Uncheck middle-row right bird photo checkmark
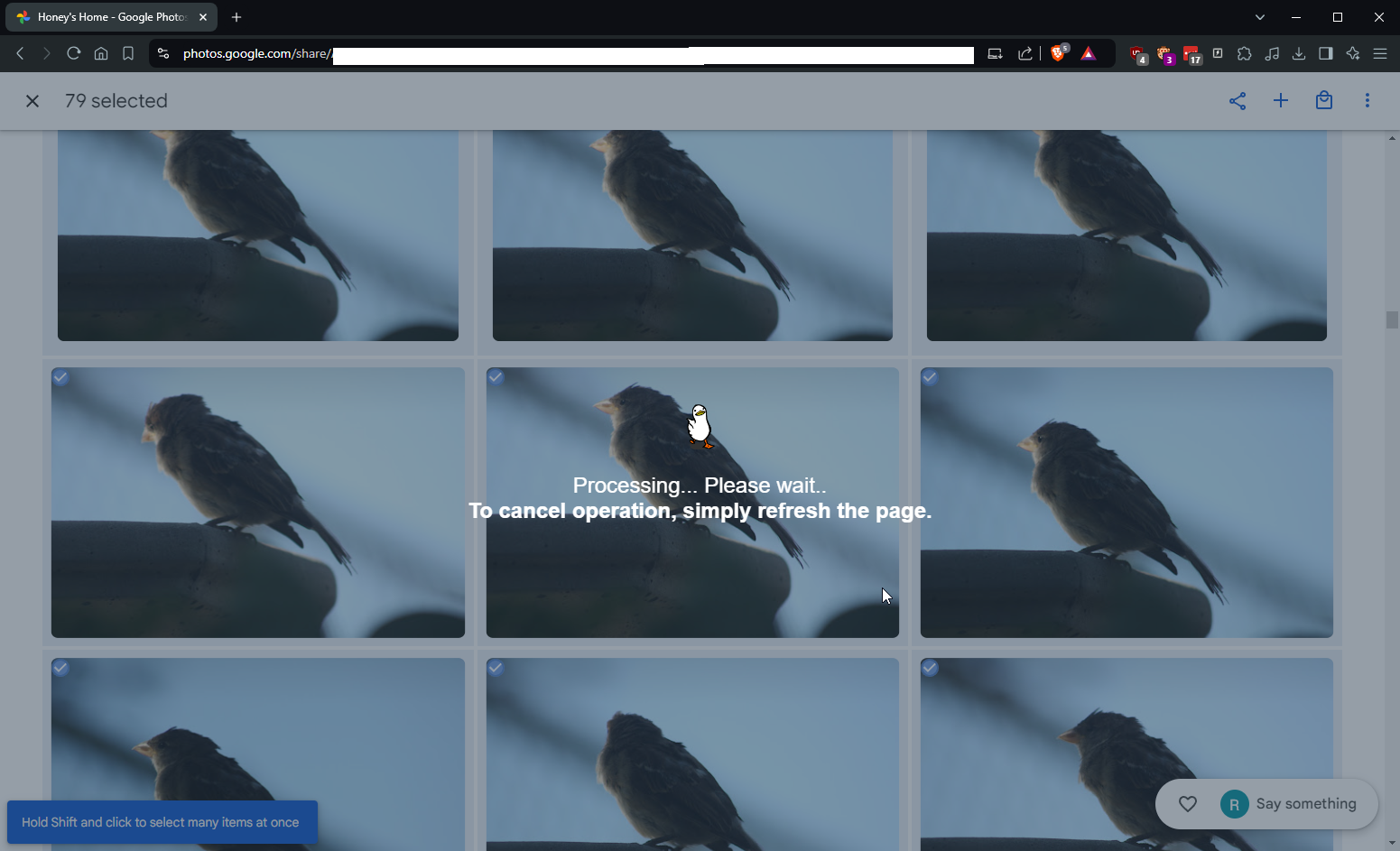The width and height of the screenshot is (1400, 851). (930, 377)
